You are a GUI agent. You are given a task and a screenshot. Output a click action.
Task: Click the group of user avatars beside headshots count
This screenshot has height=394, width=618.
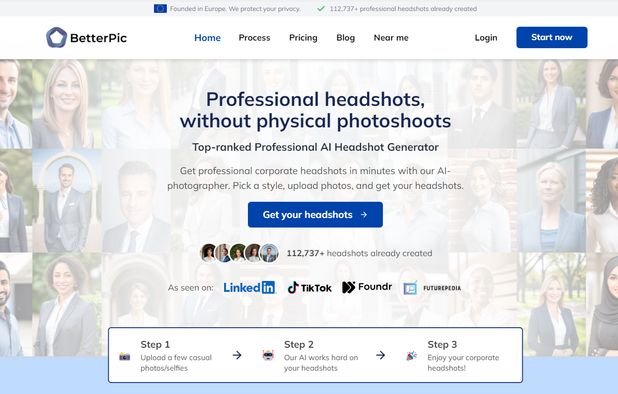[239, 253]
